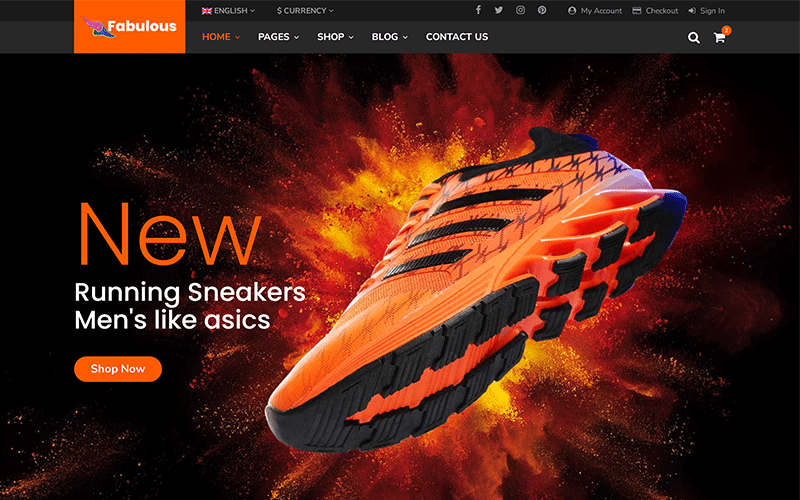Screen dimensions: 800x500
Task: Click the search magnifier icon
Action: [x=694, y=38]
